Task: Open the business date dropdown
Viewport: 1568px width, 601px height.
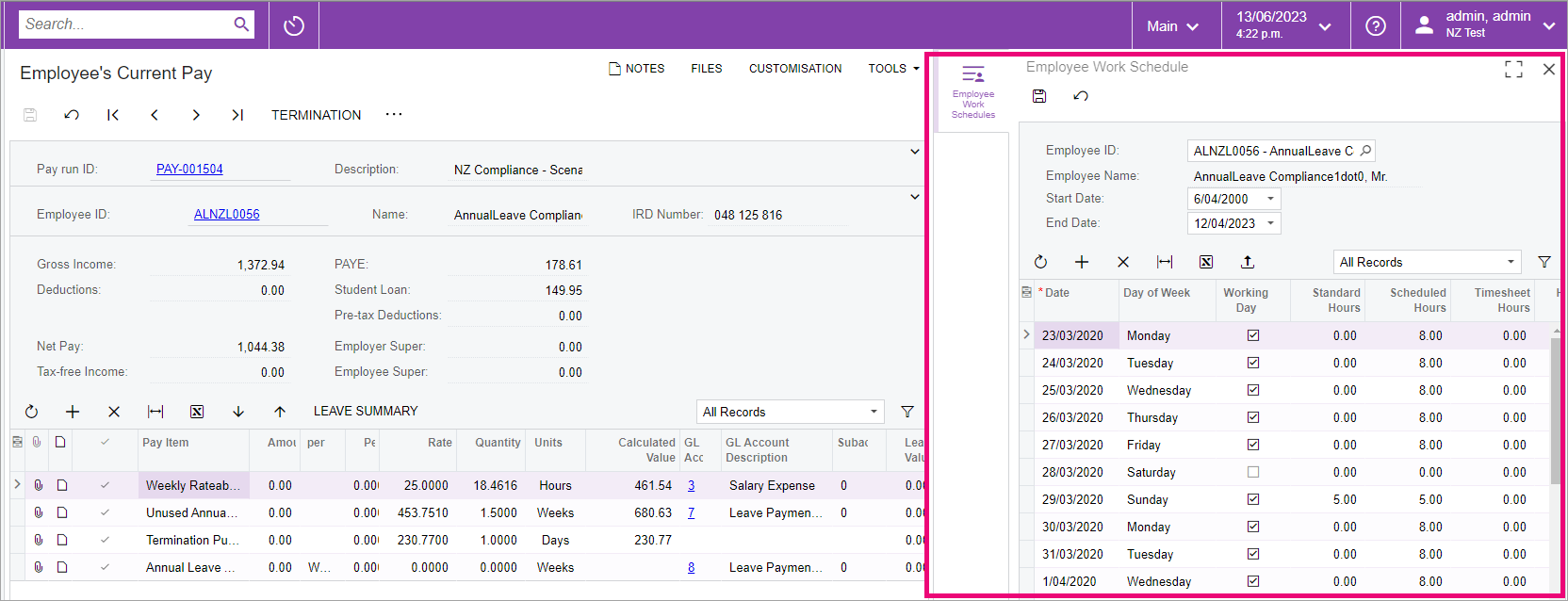Action: tap(1285, 25)
